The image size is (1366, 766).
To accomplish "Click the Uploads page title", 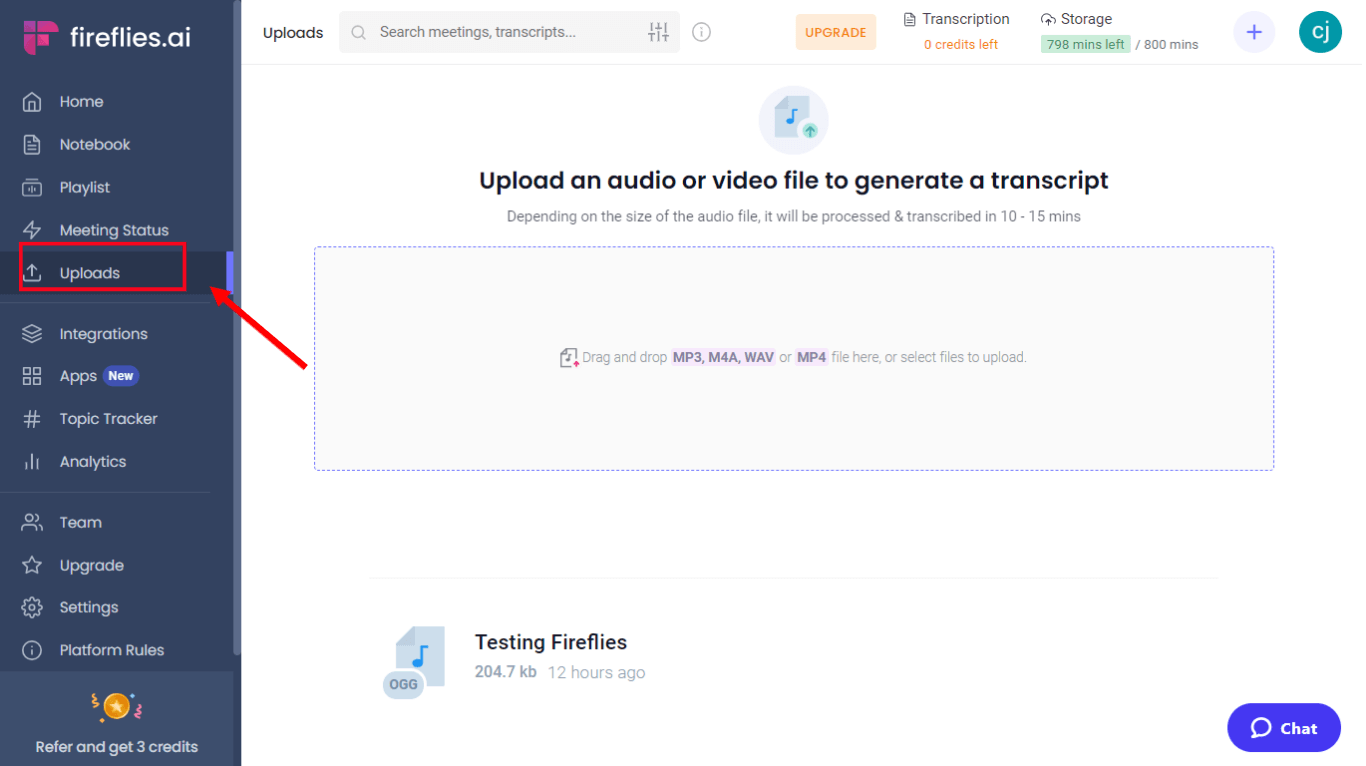I will click(293, 33).
